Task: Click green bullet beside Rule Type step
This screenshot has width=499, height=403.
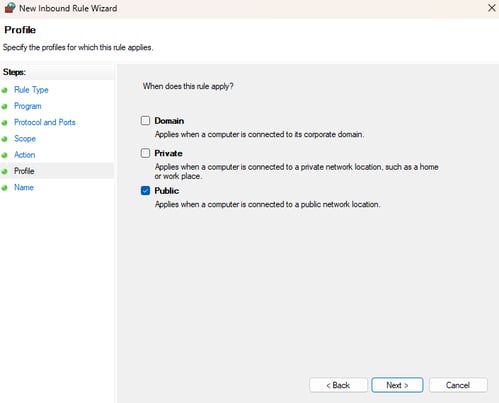Action: [4, 90]
